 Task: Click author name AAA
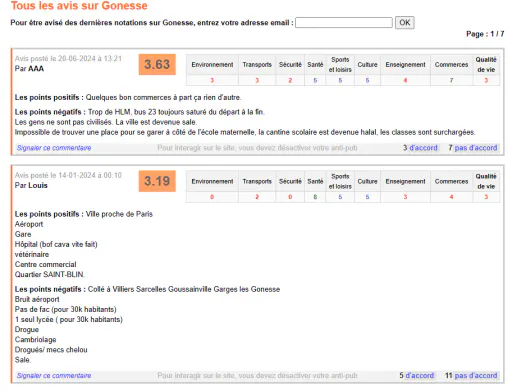coord(36,69)
